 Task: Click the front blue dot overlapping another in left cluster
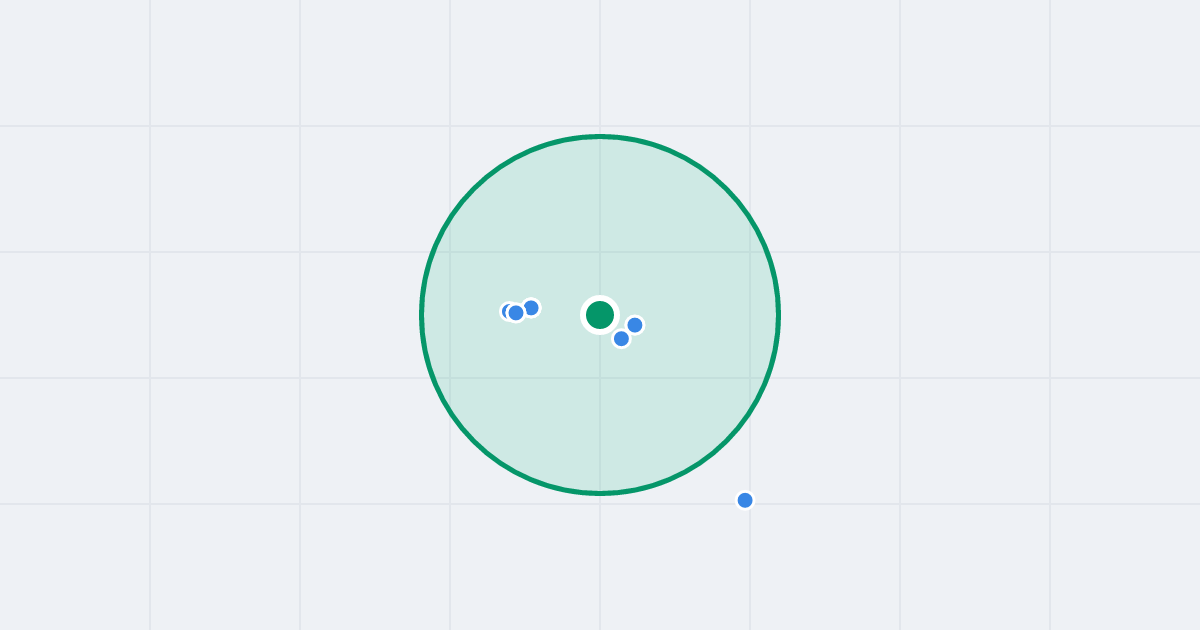point(516,313)
